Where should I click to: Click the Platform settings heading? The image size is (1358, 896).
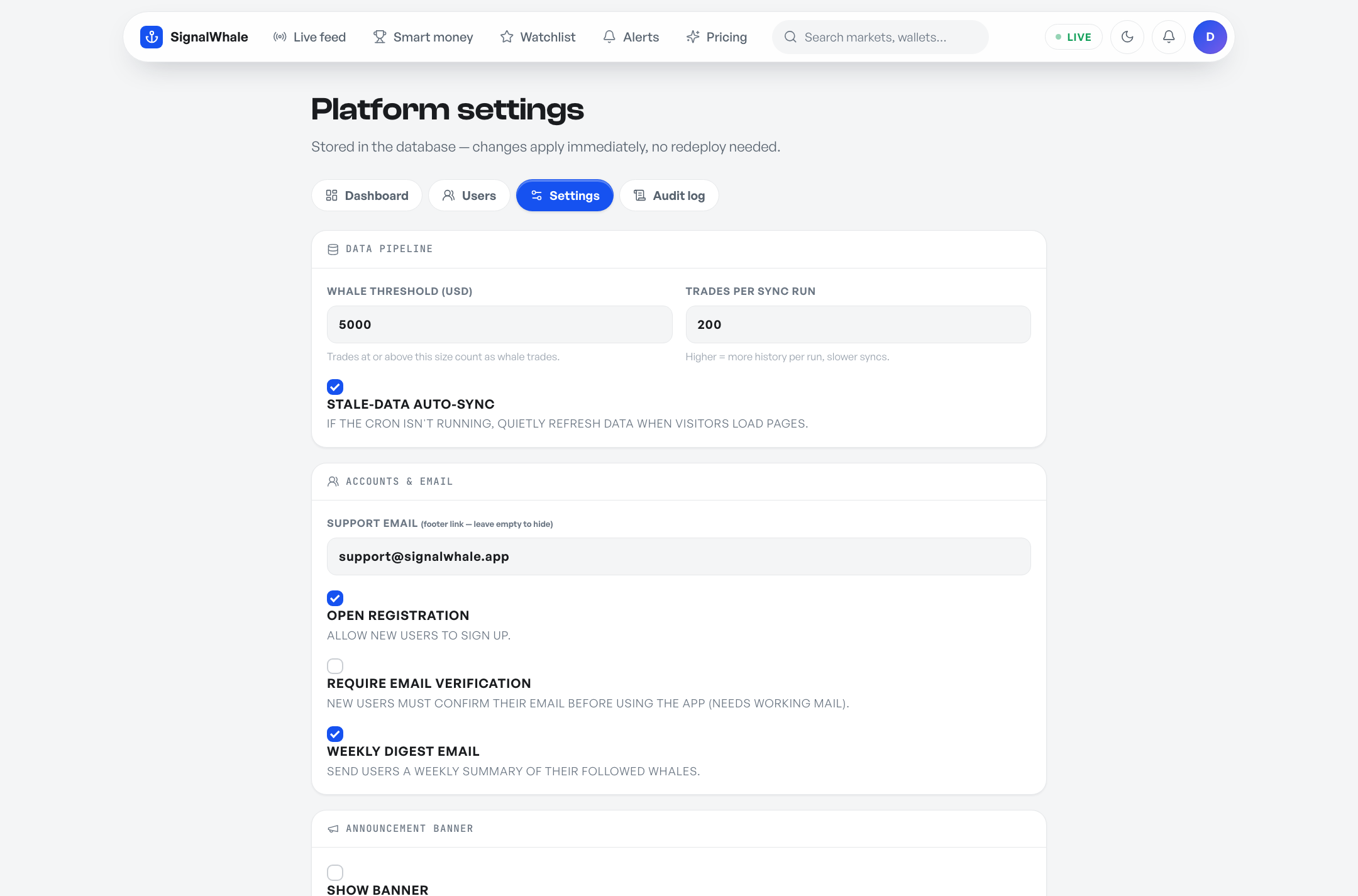click(448, 109)
